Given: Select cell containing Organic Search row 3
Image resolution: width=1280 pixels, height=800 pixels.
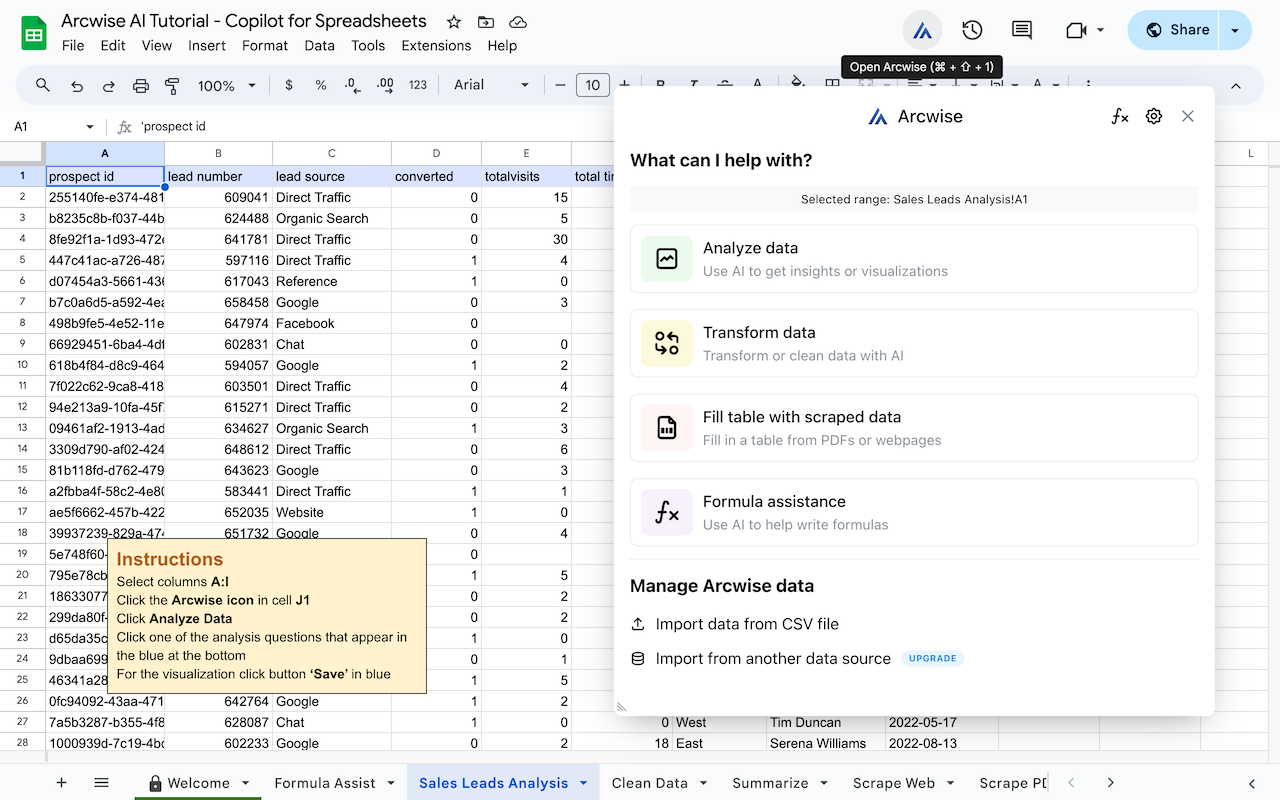Looking at the screenshot, I should click(331, 218).
